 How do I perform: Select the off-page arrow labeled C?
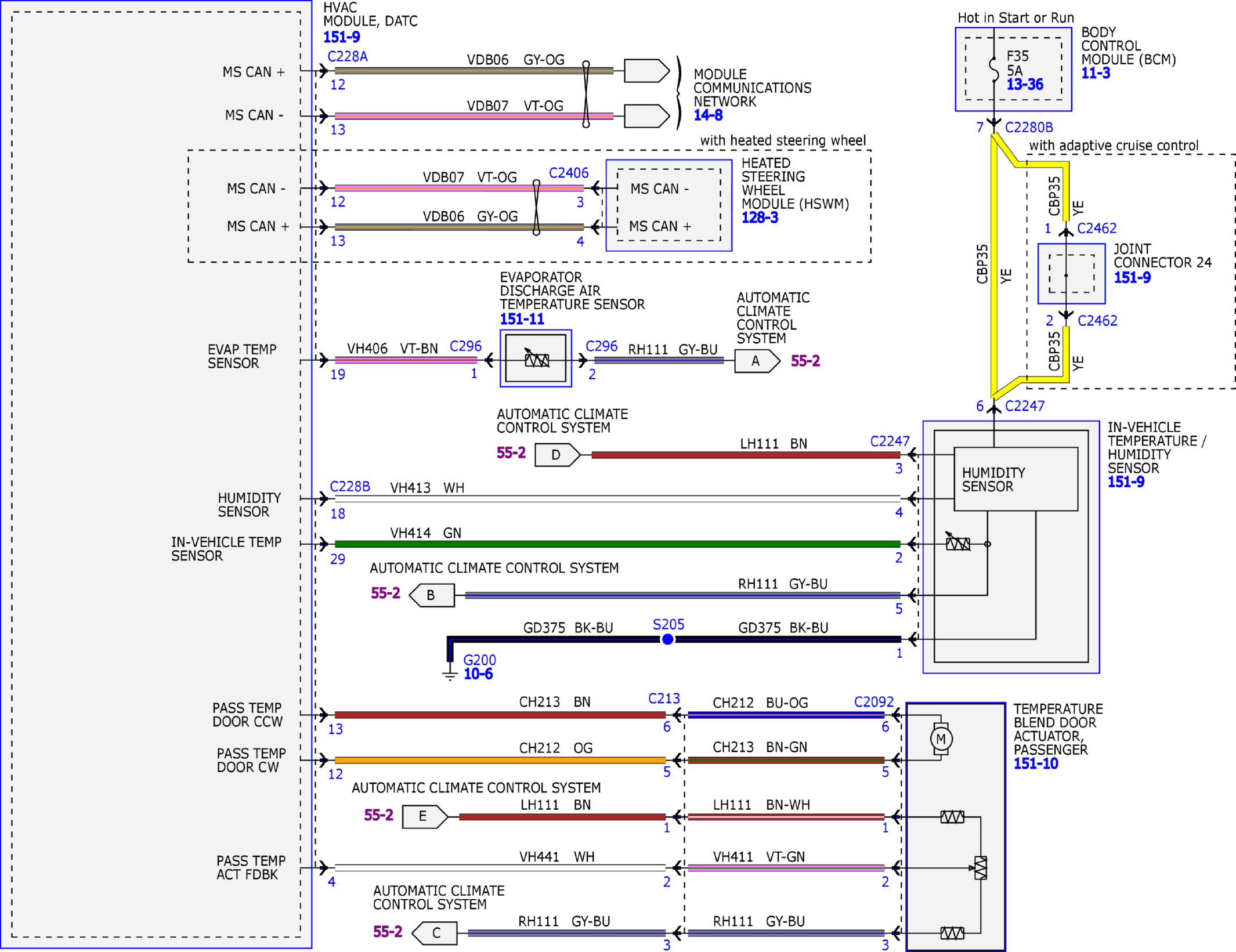[x=434, y=933]
